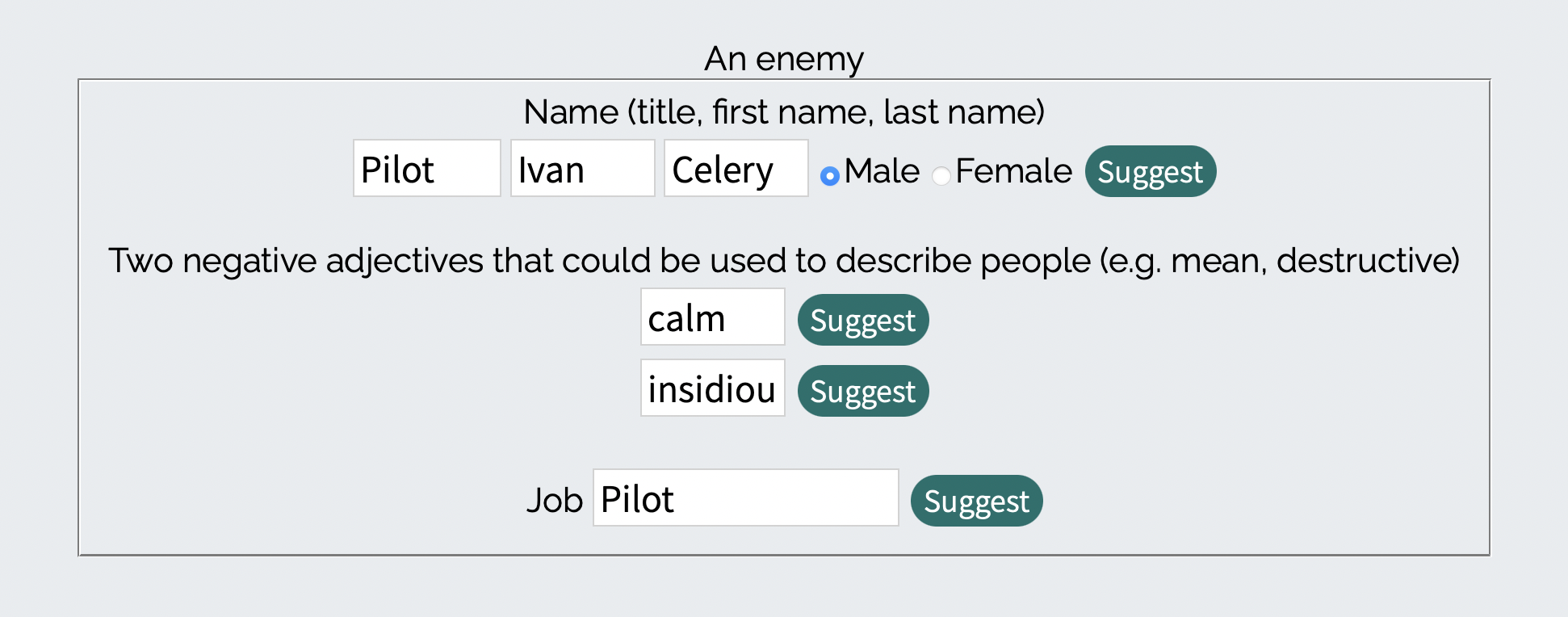This screenshot has width=1568, height=617.
Task: Click the adjective field containing calm
Action: pos(712,317)
